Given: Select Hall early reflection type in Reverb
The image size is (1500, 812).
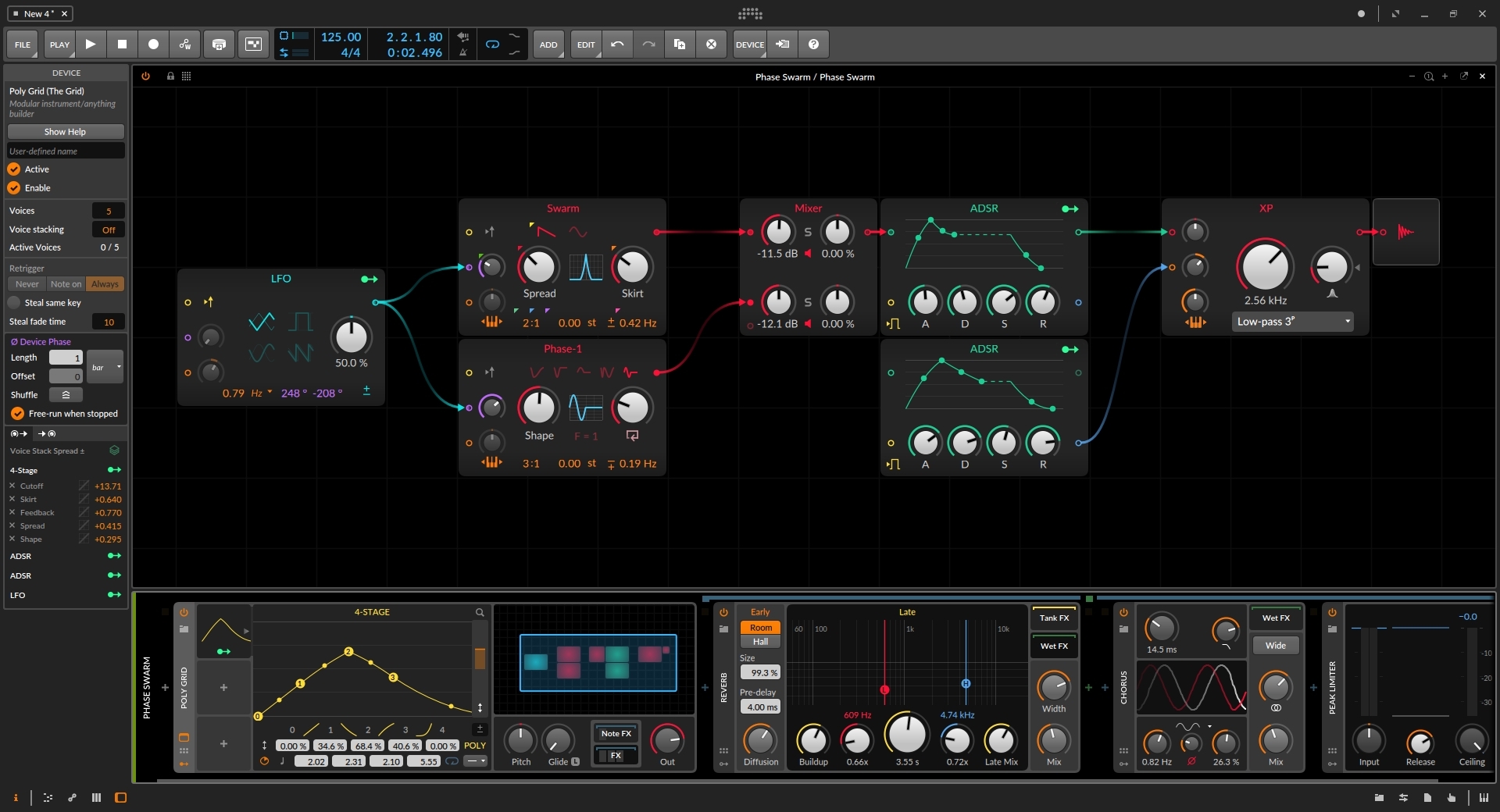Looking at the screenshot, I should [x=760, y=642].
